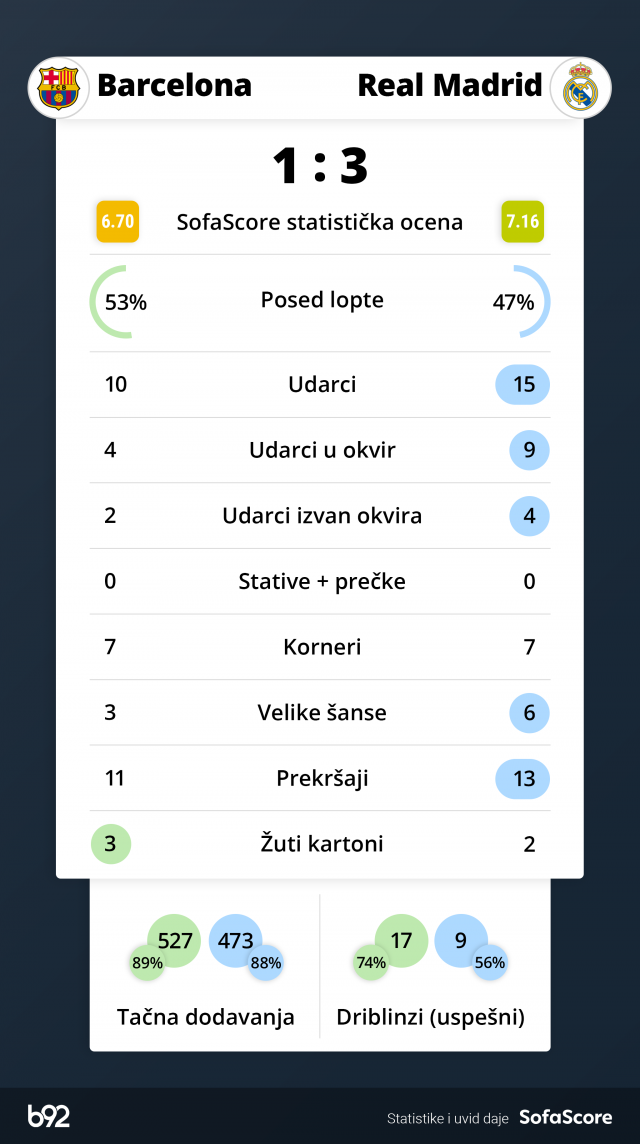Viewport: 640px width, 1144px height.
Task: Click the Real Madrid team name
Action: (x=450, y=86)
